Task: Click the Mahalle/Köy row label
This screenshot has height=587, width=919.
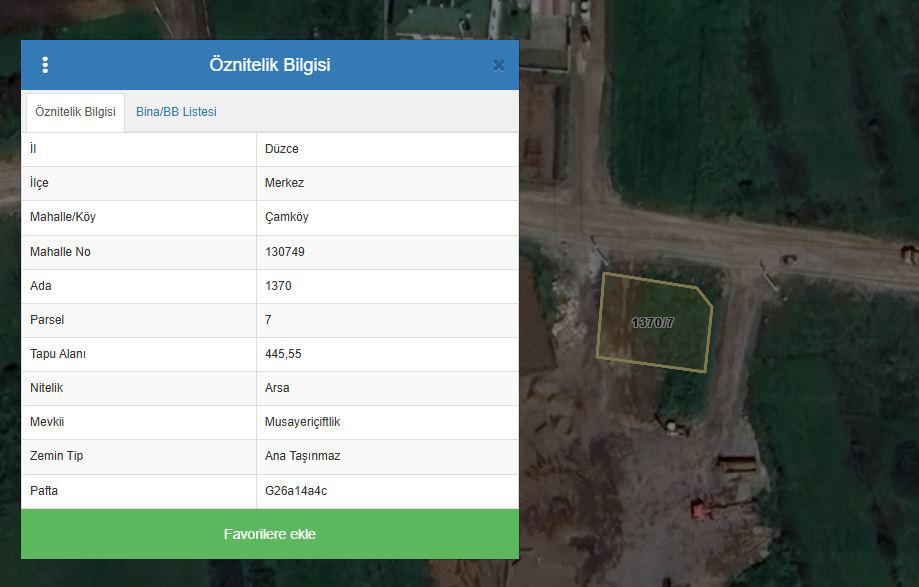Action: [x=63, y=217]
